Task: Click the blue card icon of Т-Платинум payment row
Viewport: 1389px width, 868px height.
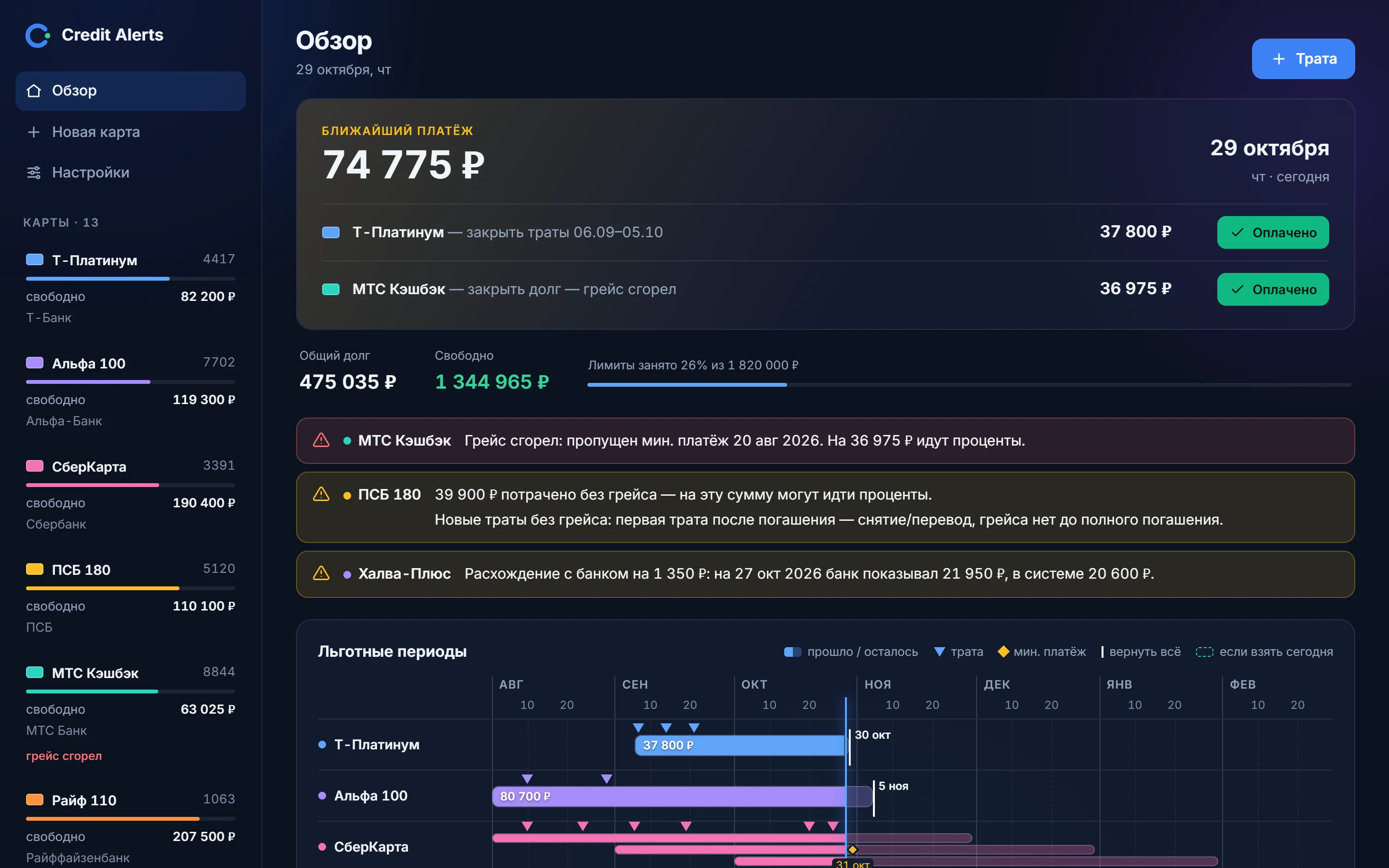Action: tap(330, 232)
